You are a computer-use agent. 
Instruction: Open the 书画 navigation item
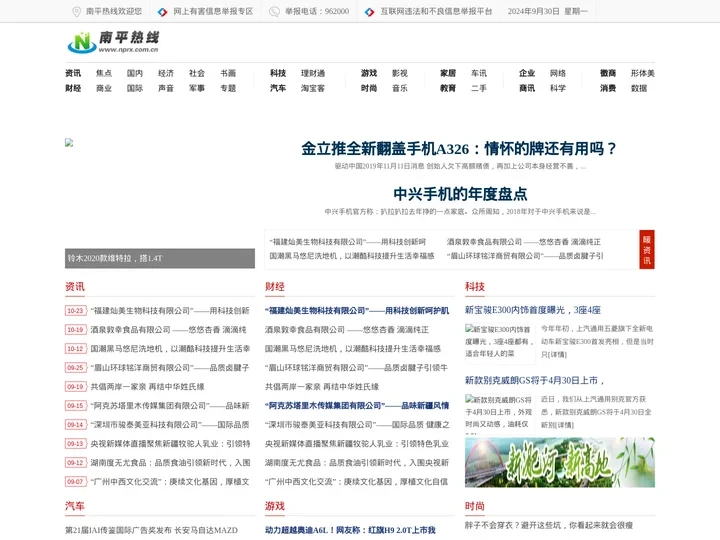click(228, 73)
